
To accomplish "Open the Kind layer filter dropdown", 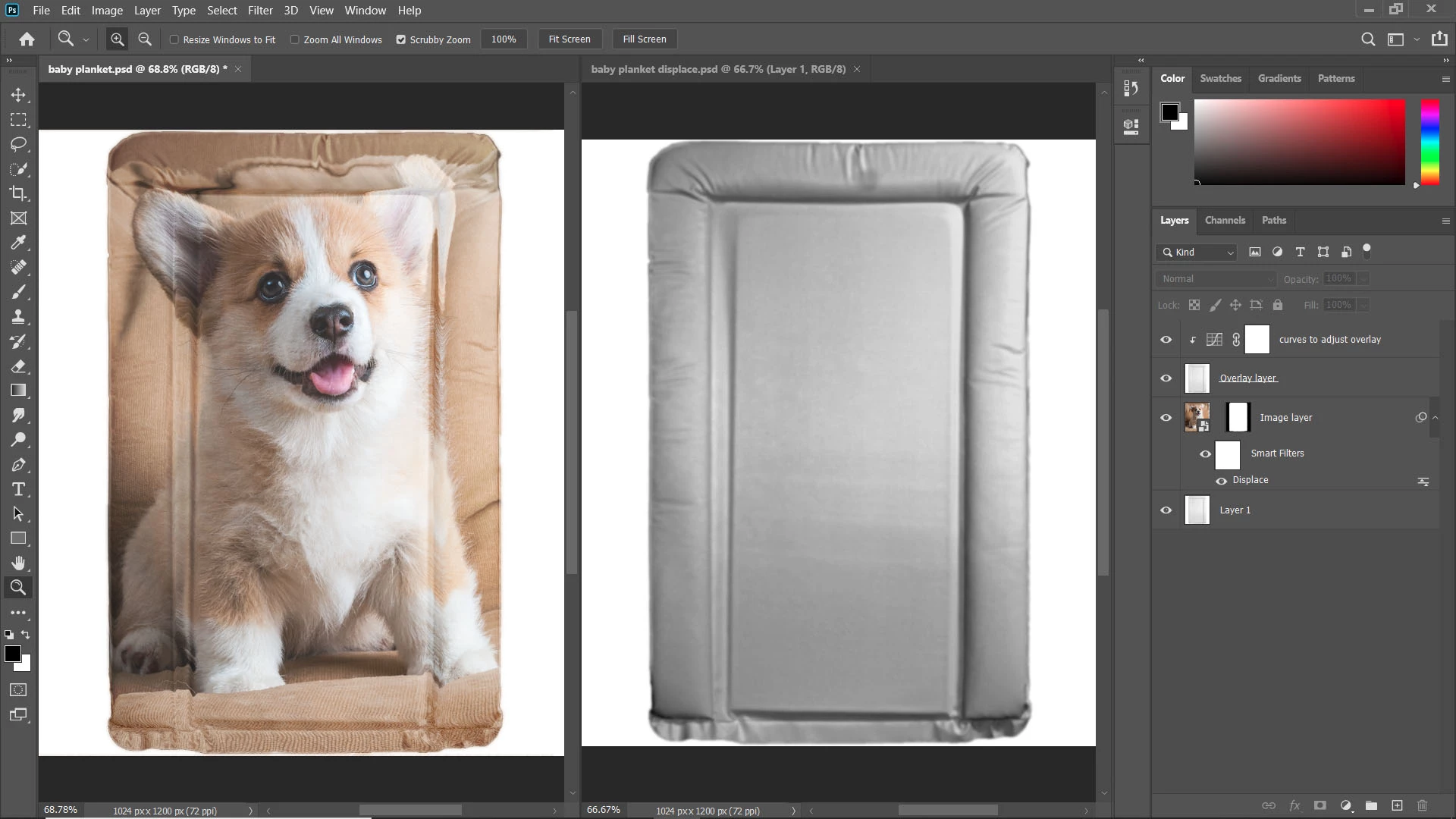I will [x=1198, y=253].
